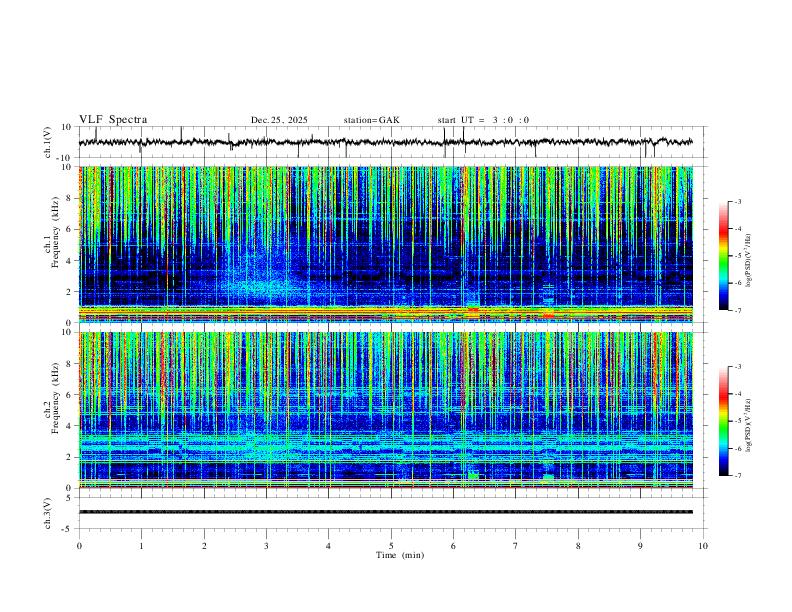This screenshot has width=792, height=612.
Task: Click the "4" kHz tick on ch.2 spectrogram
Action: 69,426
